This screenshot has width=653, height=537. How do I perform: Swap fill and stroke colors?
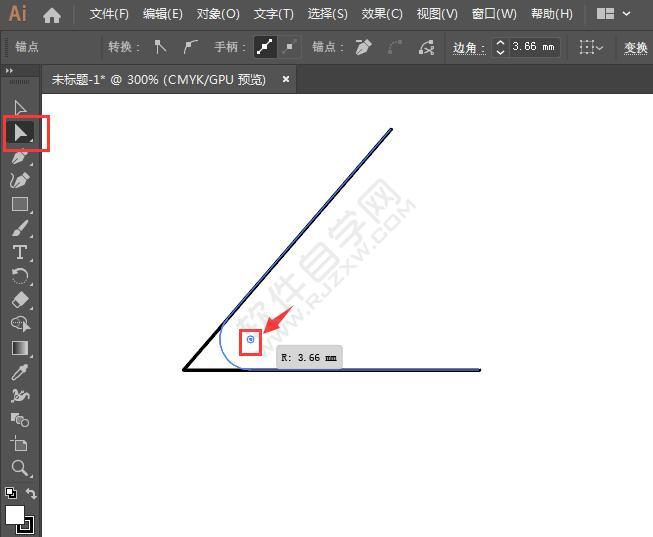click(x=31, y=494)
